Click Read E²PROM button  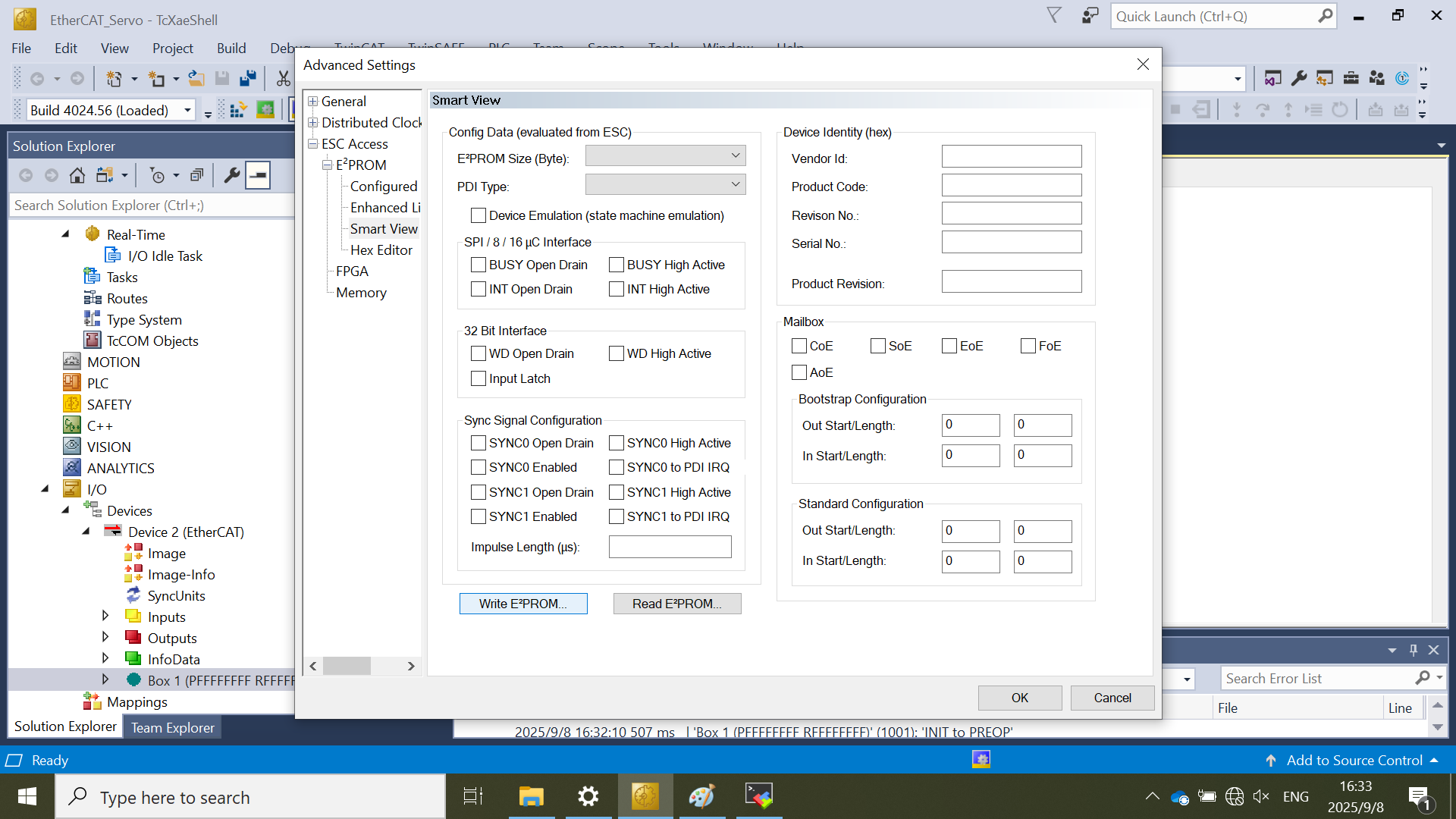click(x=676, y=604)
